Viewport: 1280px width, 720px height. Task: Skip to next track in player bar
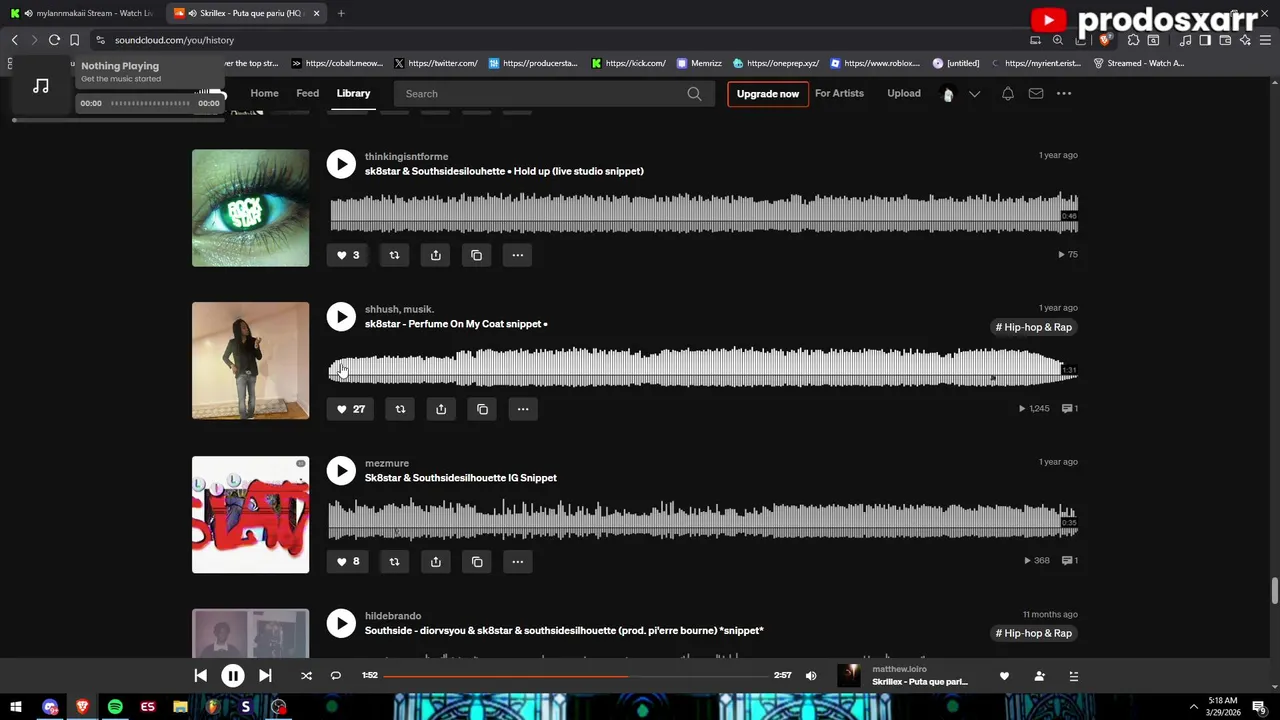(x=265, y=676)
